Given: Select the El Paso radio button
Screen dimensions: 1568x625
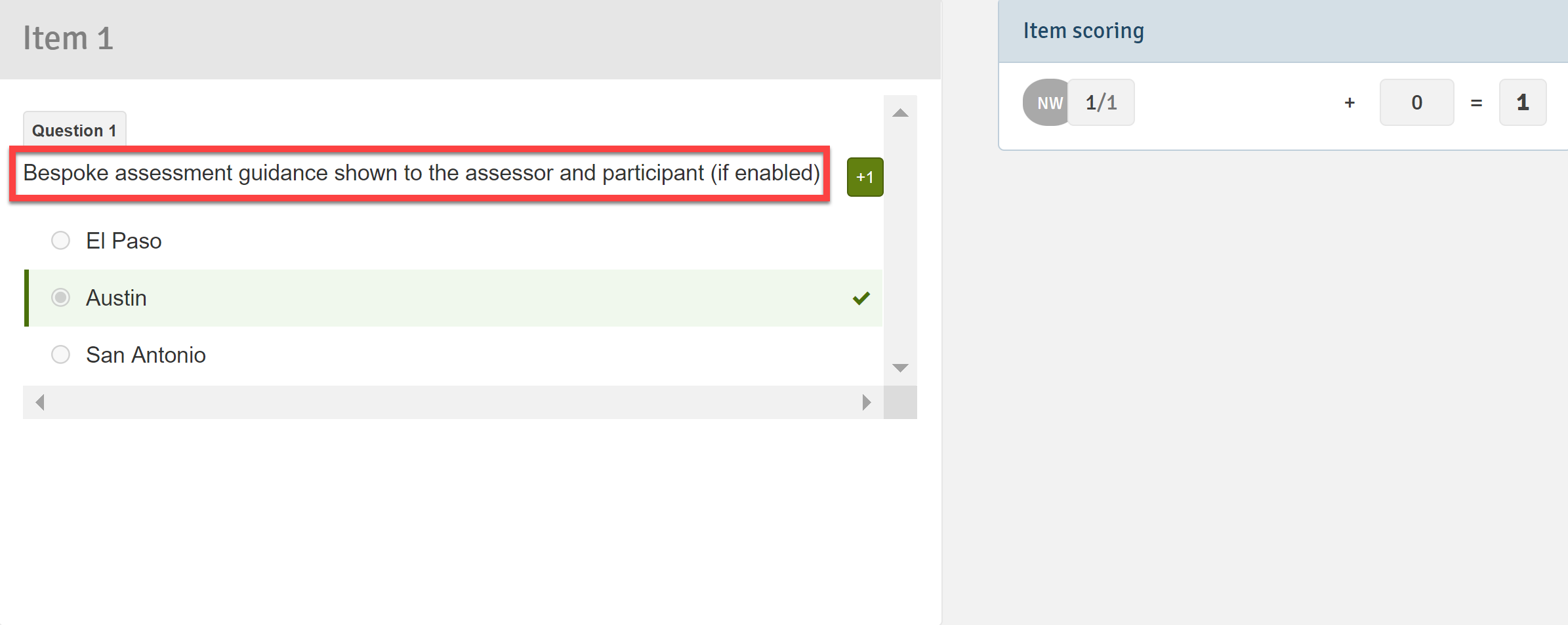Looking at the screenshot, I should coord(60,241).
